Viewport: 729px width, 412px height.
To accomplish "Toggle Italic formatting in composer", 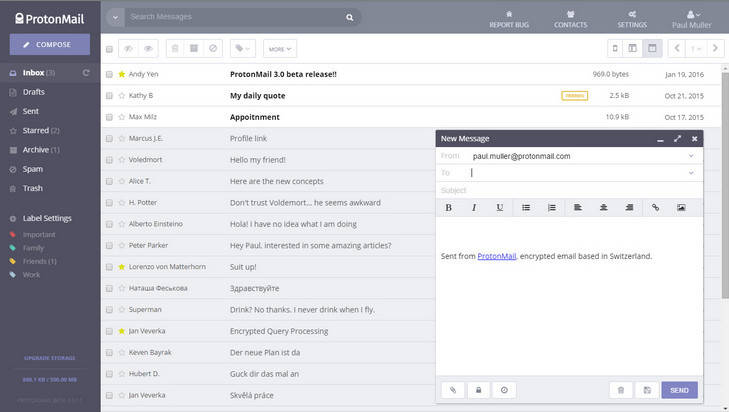I will point(474,207).
